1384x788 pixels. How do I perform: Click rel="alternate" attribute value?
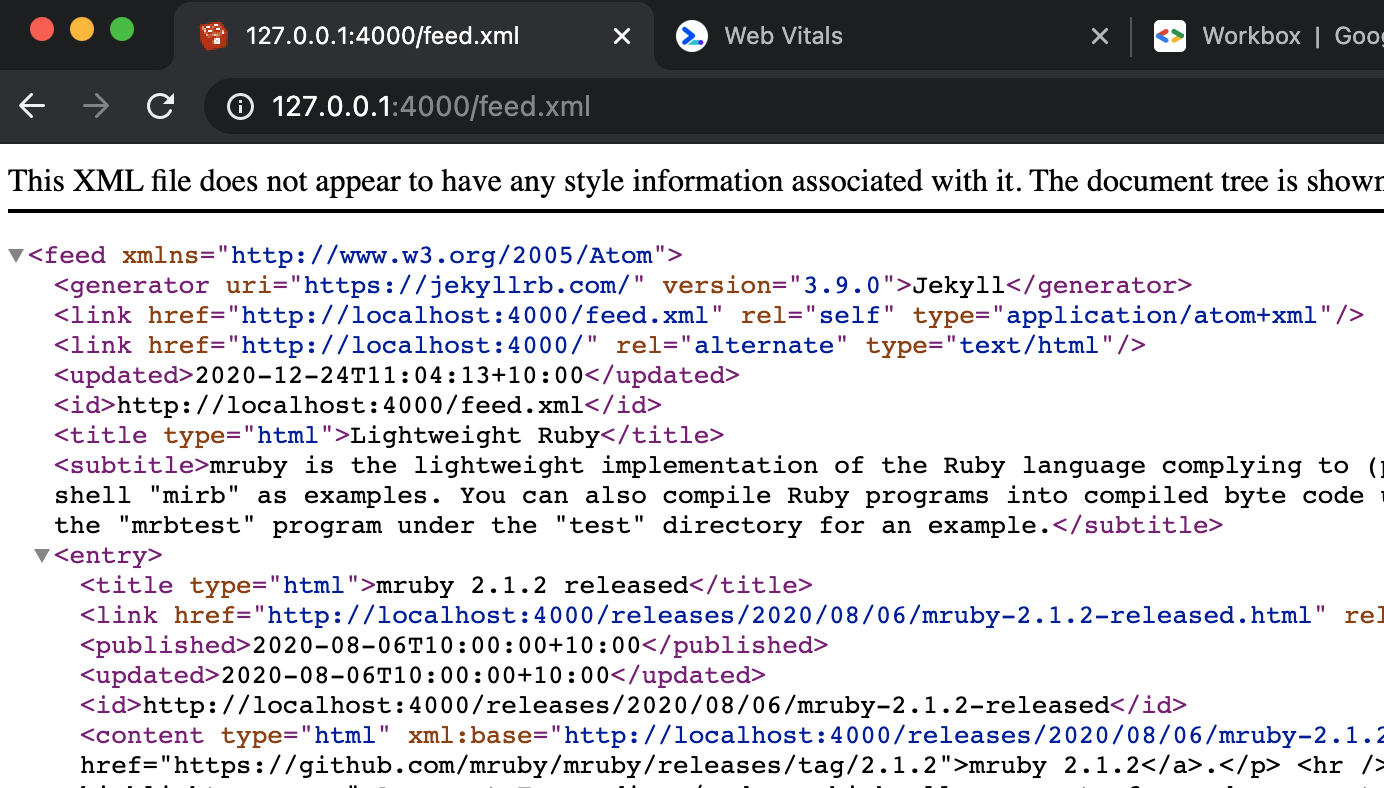[x=764, y=346]
